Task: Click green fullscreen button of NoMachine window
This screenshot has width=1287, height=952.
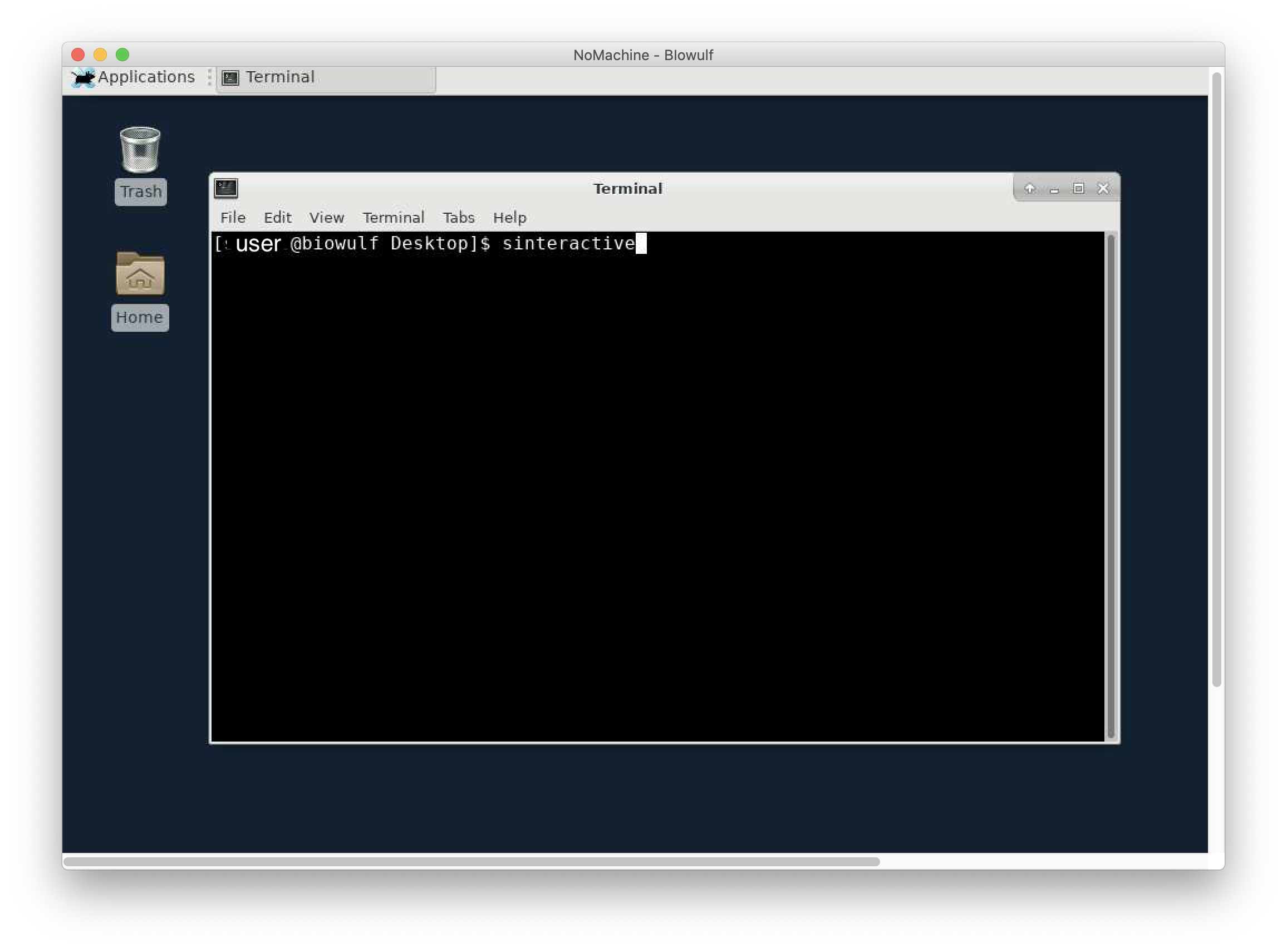Action: click(x=122, y=55)
